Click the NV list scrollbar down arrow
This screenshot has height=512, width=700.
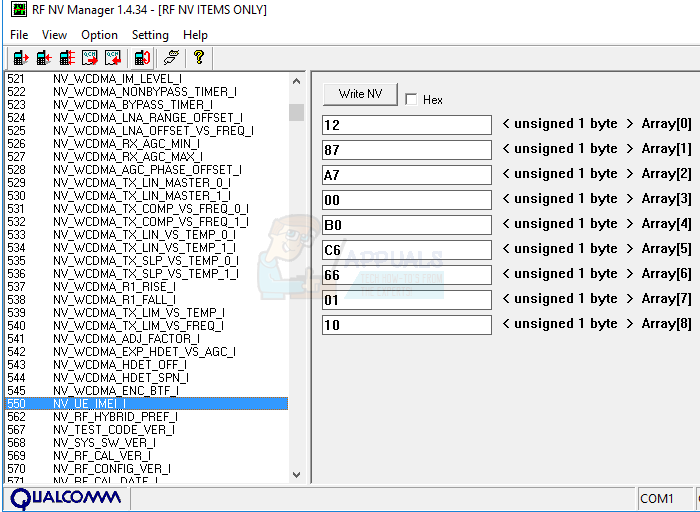click(296, 475)
